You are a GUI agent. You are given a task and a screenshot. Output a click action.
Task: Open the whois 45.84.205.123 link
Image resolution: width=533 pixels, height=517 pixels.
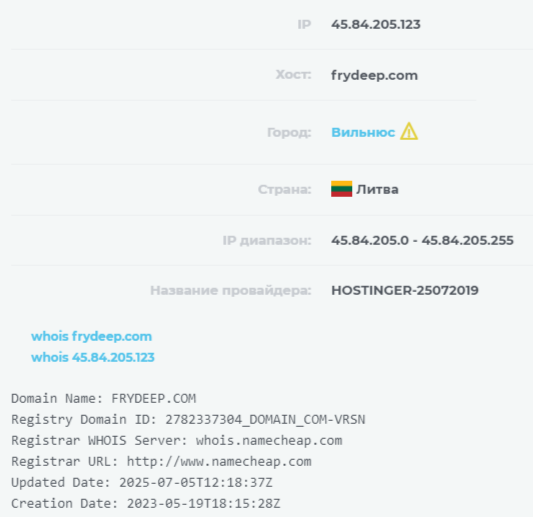[x=93, y=357]
